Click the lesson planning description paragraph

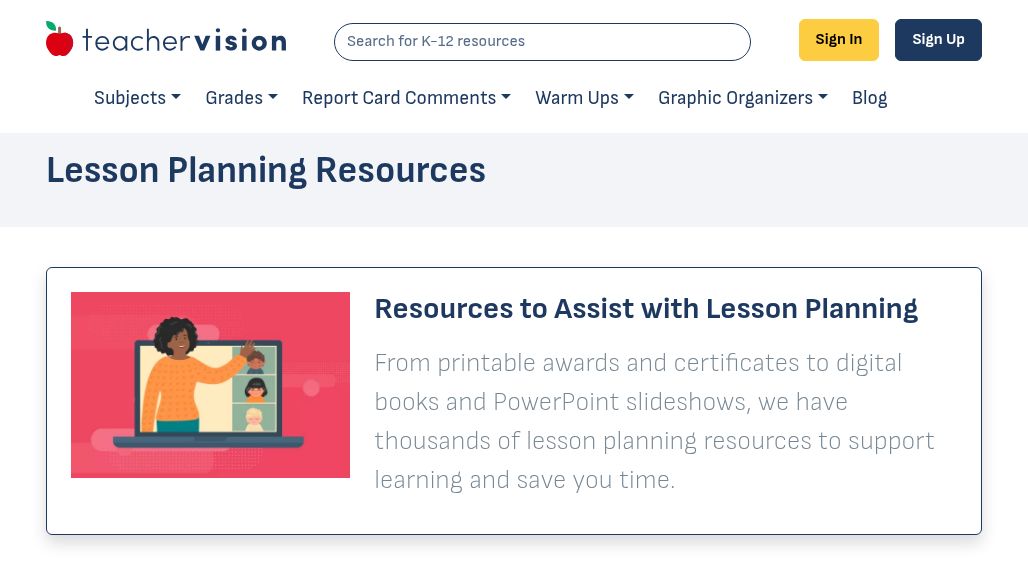click(654, 421)
